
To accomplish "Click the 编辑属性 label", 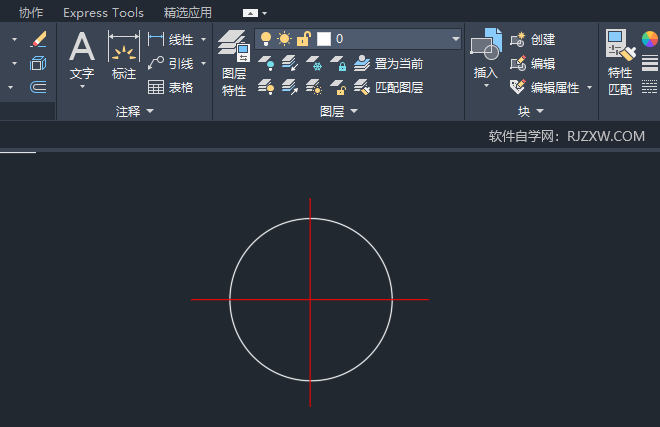I will point(555,88).
